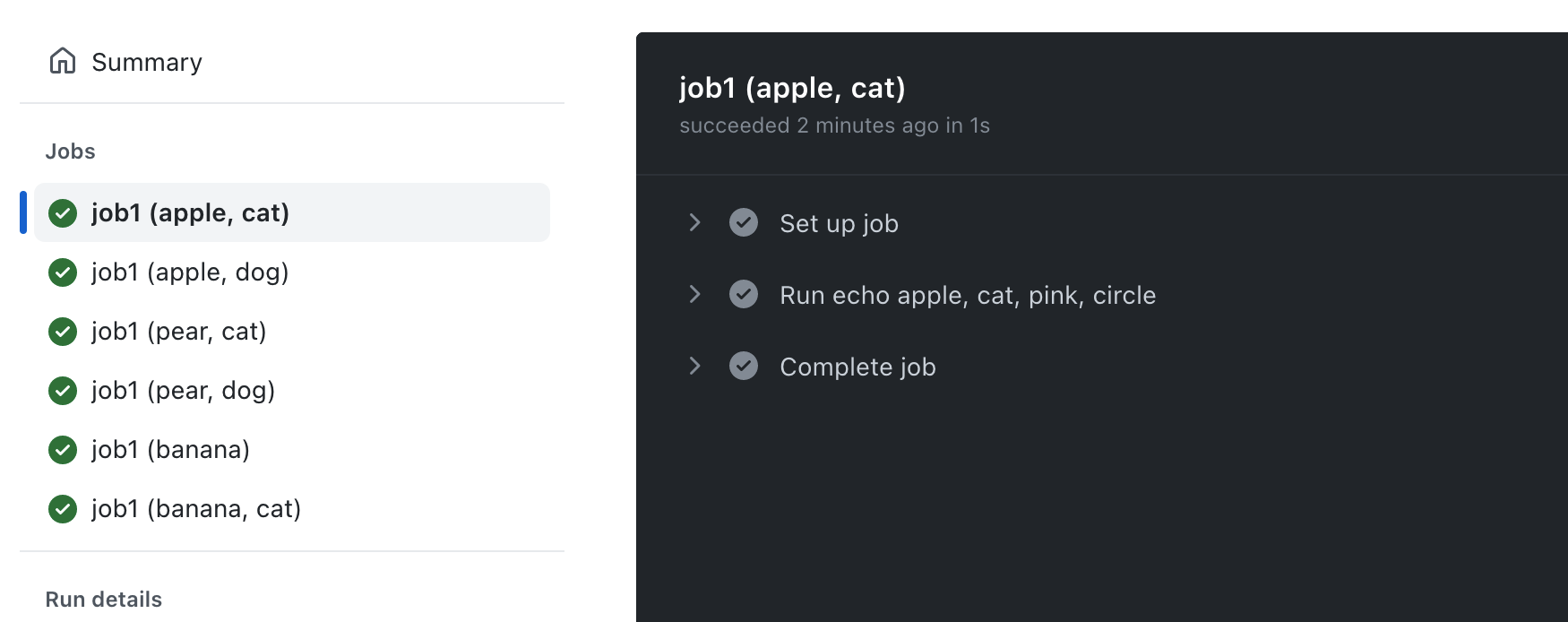The image size is (1568, 622).
Task: Expand the Complete job step
Action: (x=695, y=366)
